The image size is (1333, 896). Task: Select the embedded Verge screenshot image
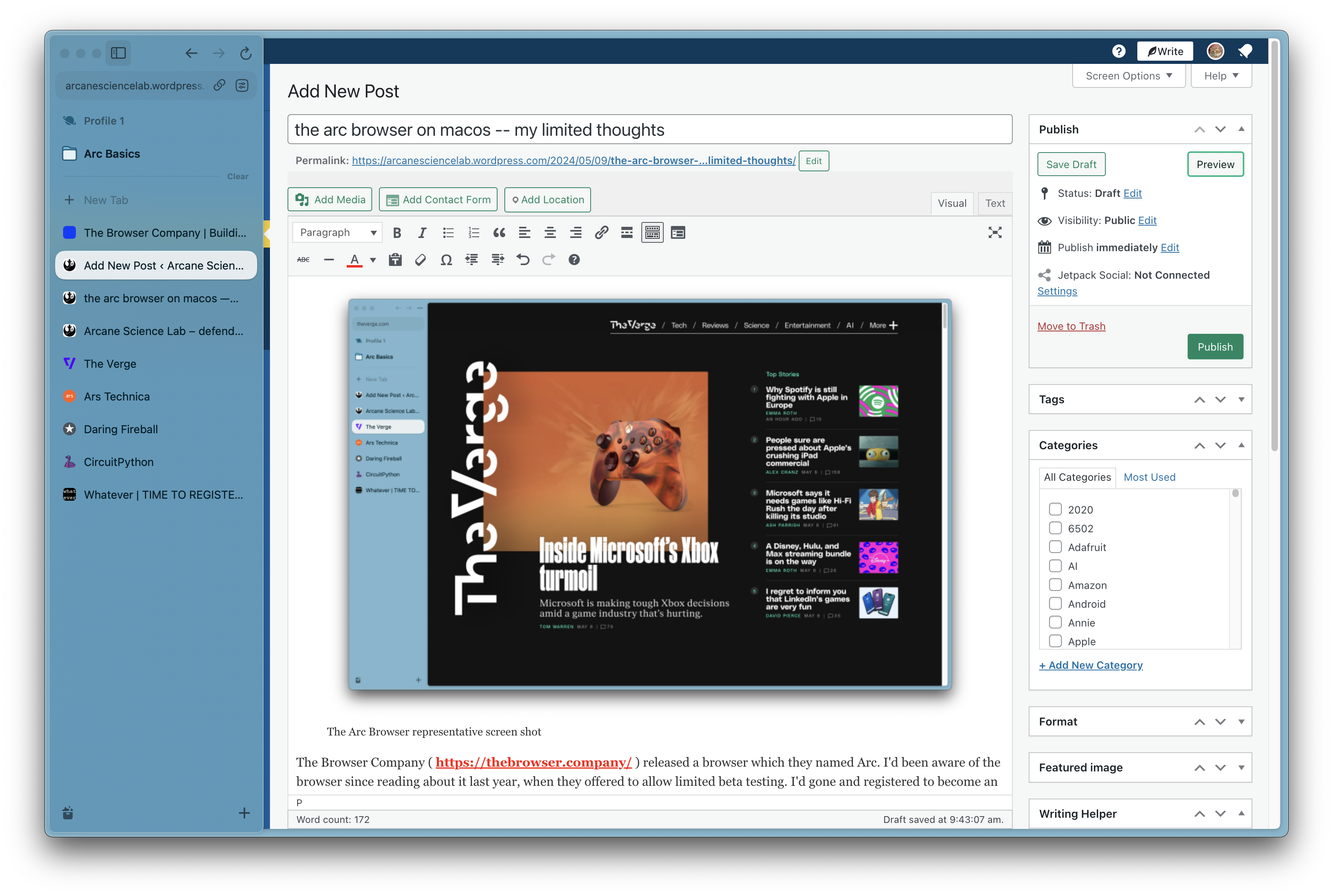coord(650,494)
